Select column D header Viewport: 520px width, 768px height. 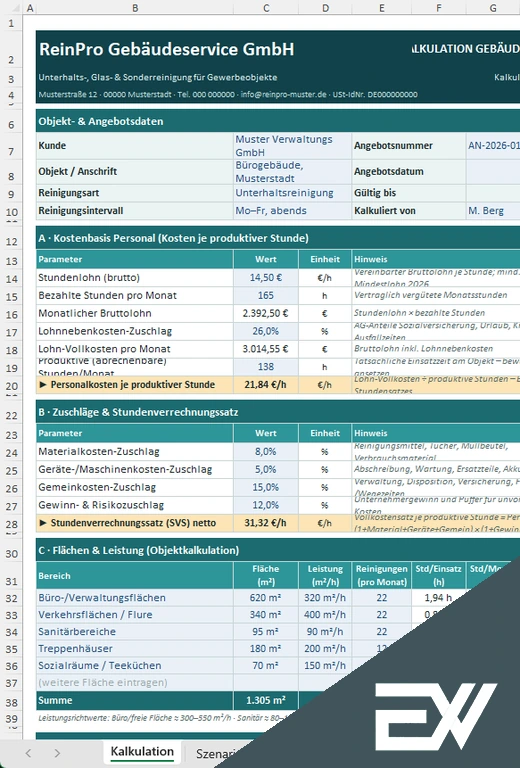click(325, 8)
